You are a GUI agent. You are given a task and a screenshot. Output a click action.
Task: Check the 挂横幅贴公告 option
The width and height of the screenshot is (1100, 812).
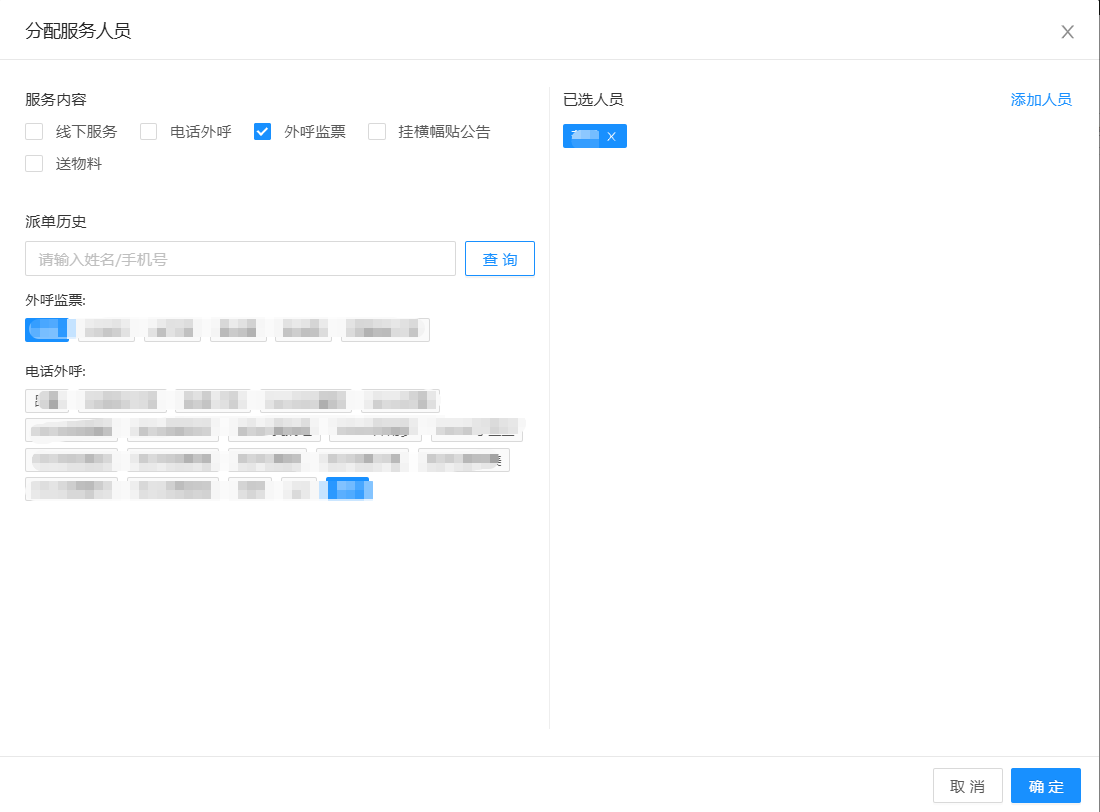coord(377,131)
